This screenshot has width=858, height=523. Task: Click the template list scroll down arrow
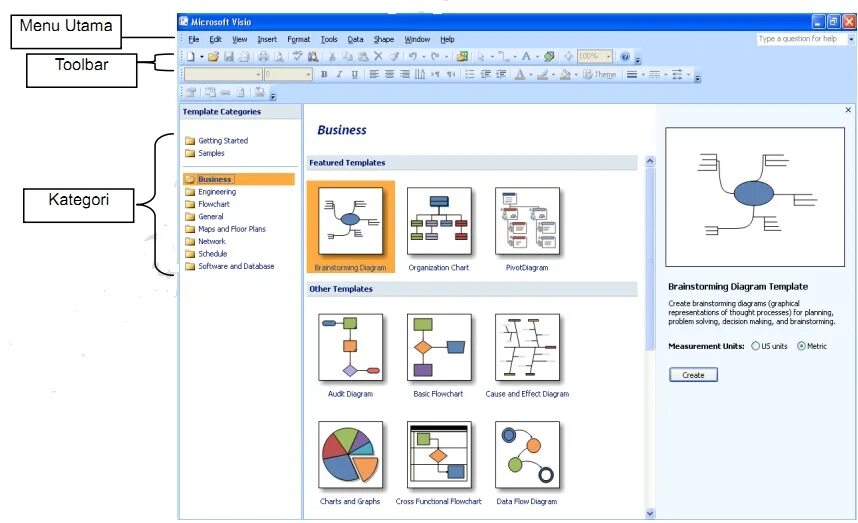(650, 514)
